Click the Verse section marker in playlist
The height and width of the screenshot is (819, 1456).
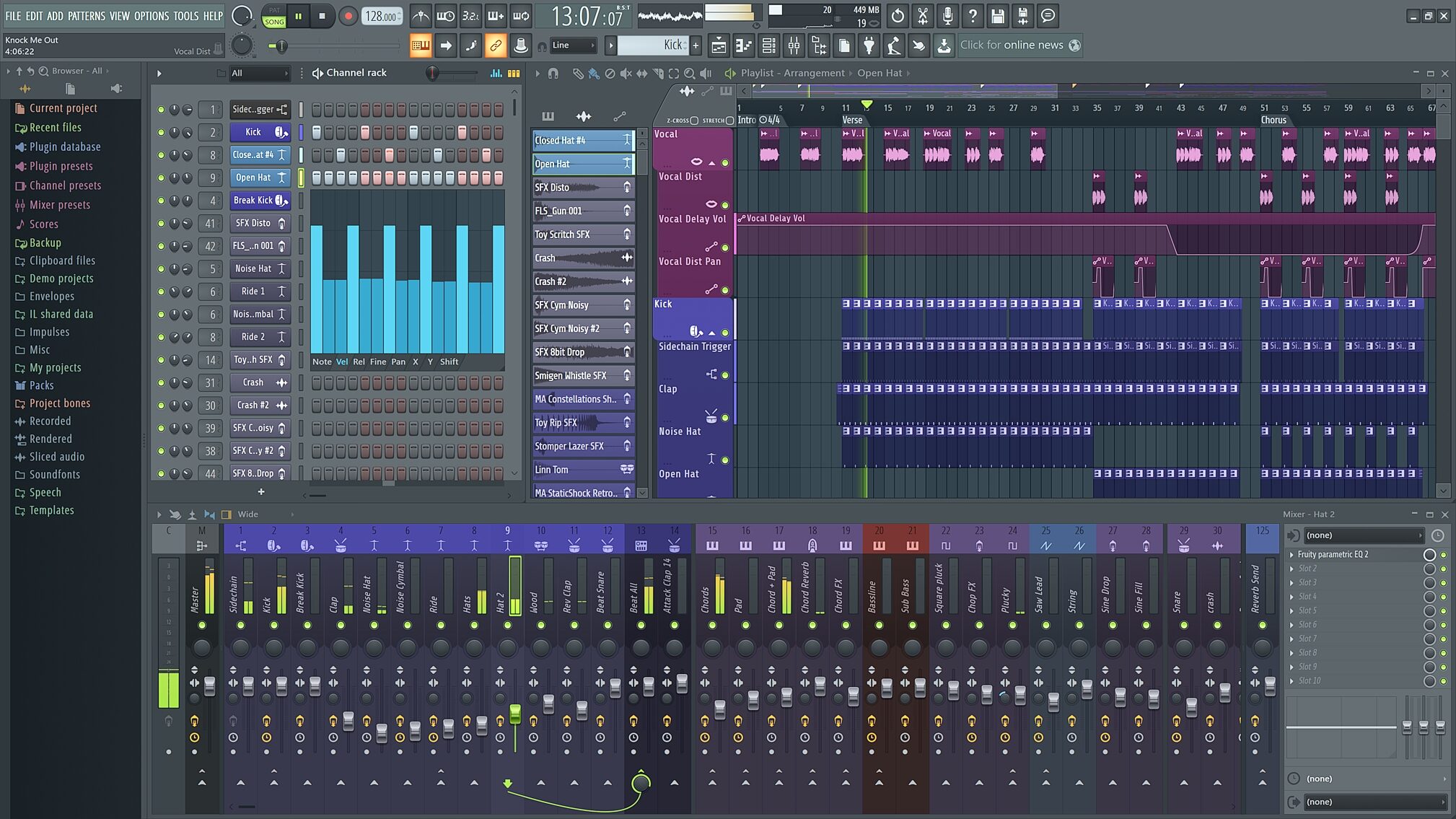click(854, 119)
